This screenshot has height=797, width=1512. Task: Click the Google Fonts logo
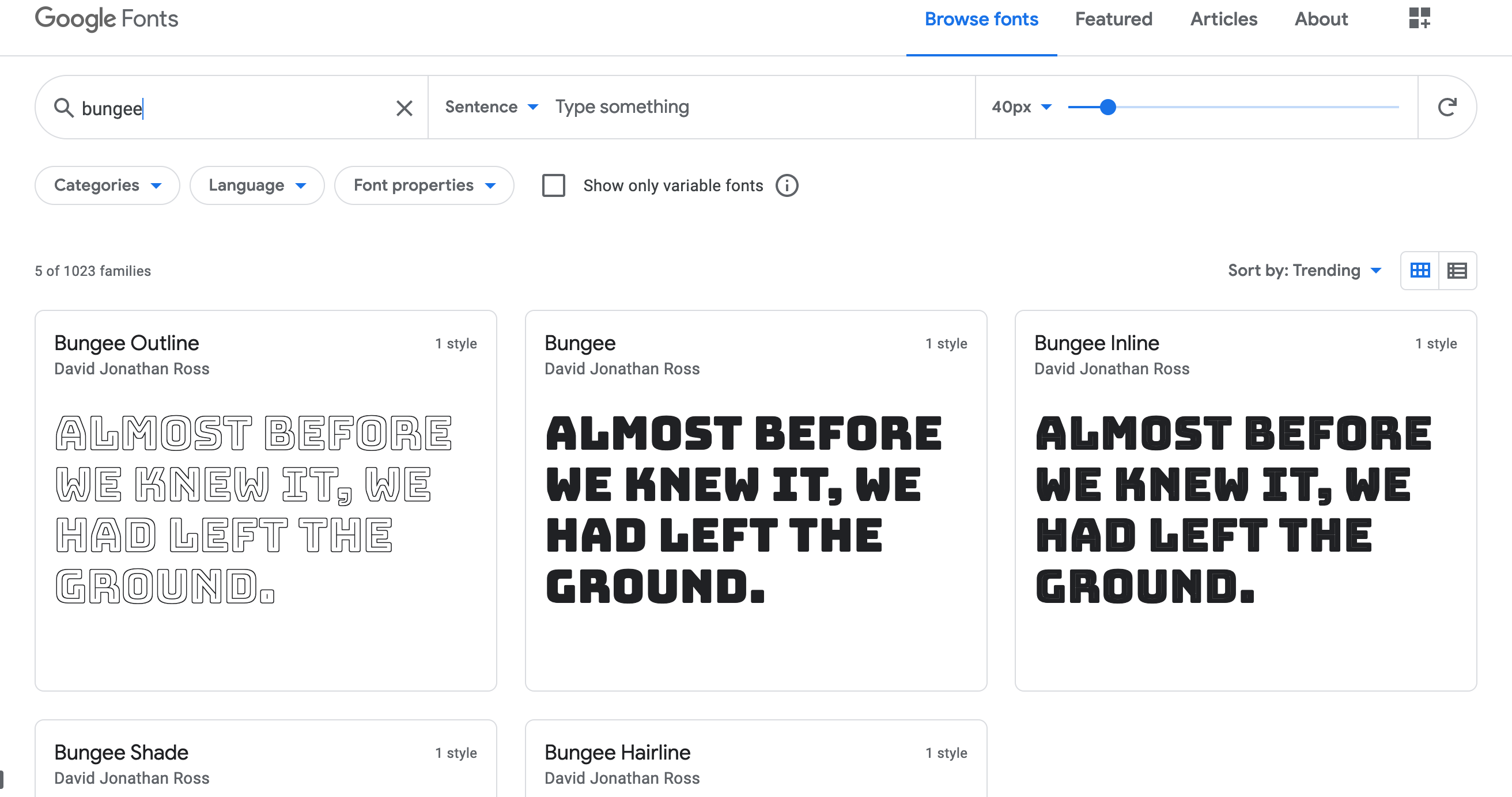(106, 19)
